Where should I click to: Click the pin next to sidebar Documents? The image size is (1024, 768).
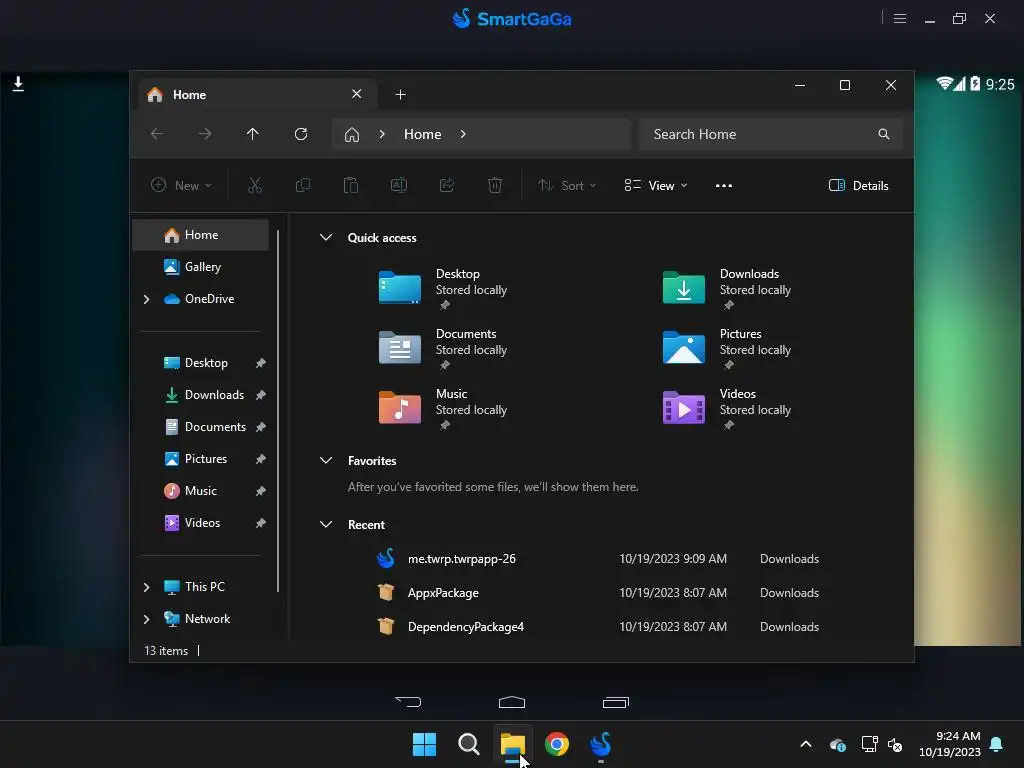pos(261,426)
